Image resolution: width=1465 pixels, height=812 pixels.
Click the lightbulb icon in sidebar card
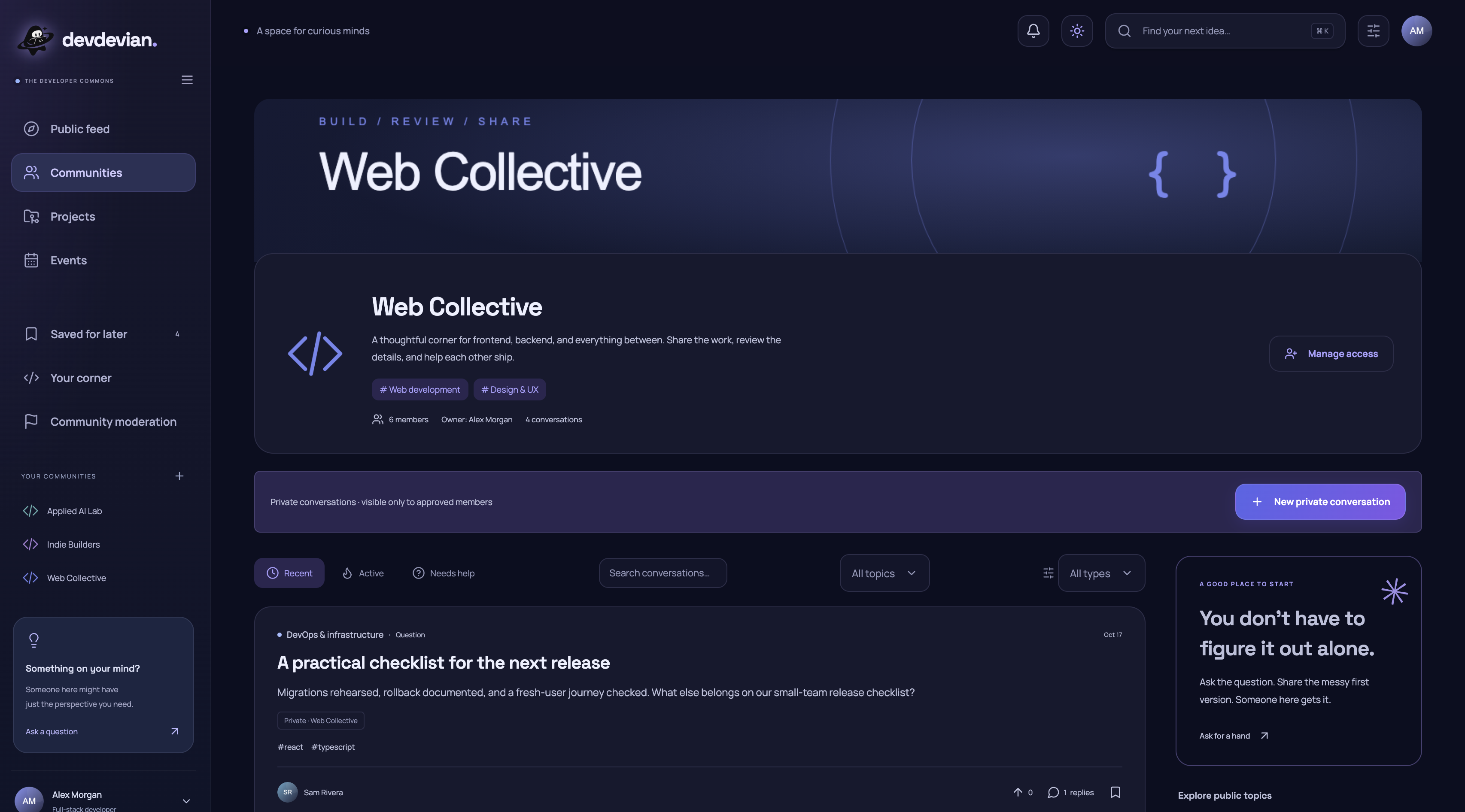click(33, 640)
